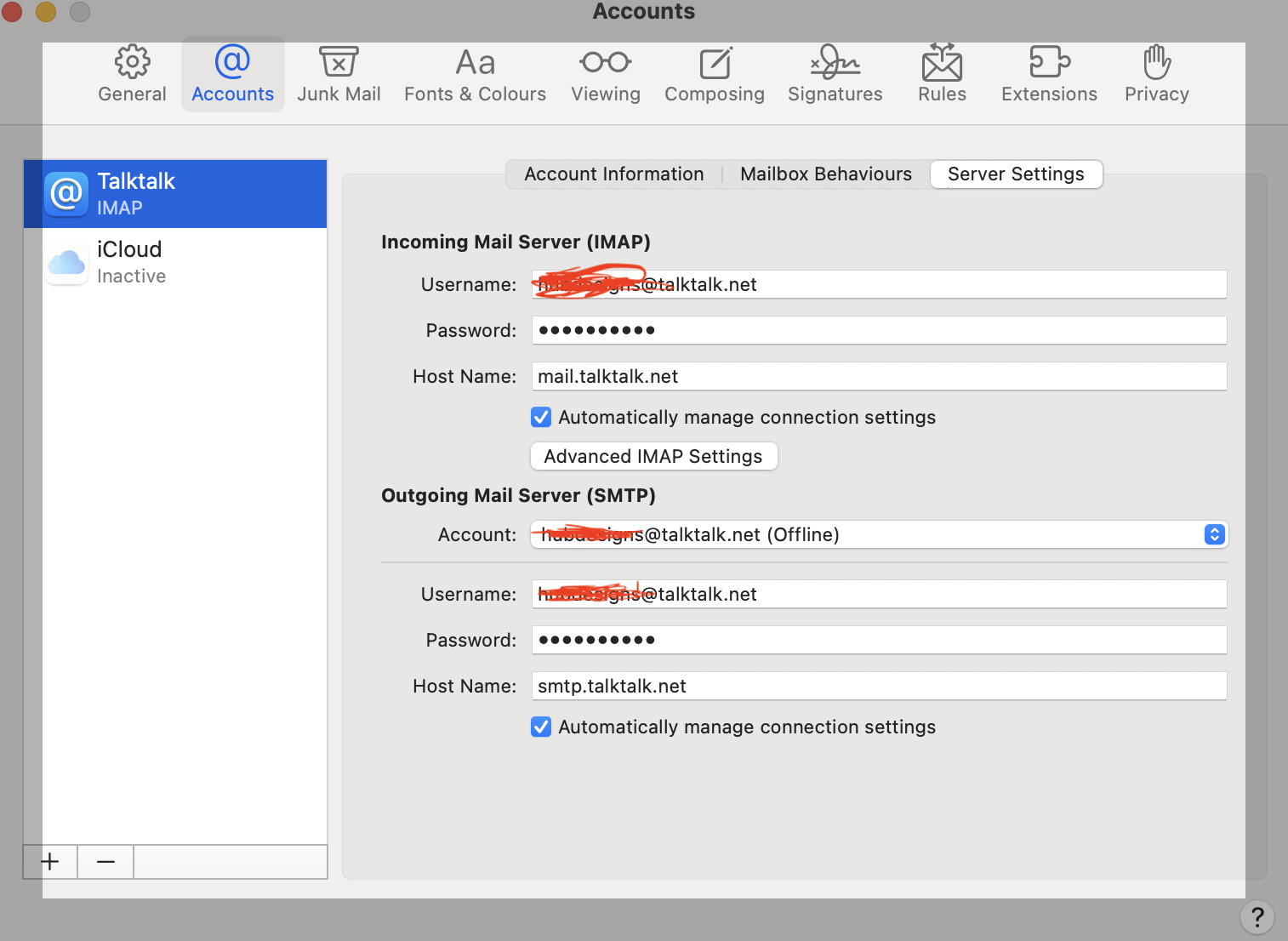The height and width of the screenshot is (941, 1288).
Task: Open the General preferences pane
Action: [132, 75]
